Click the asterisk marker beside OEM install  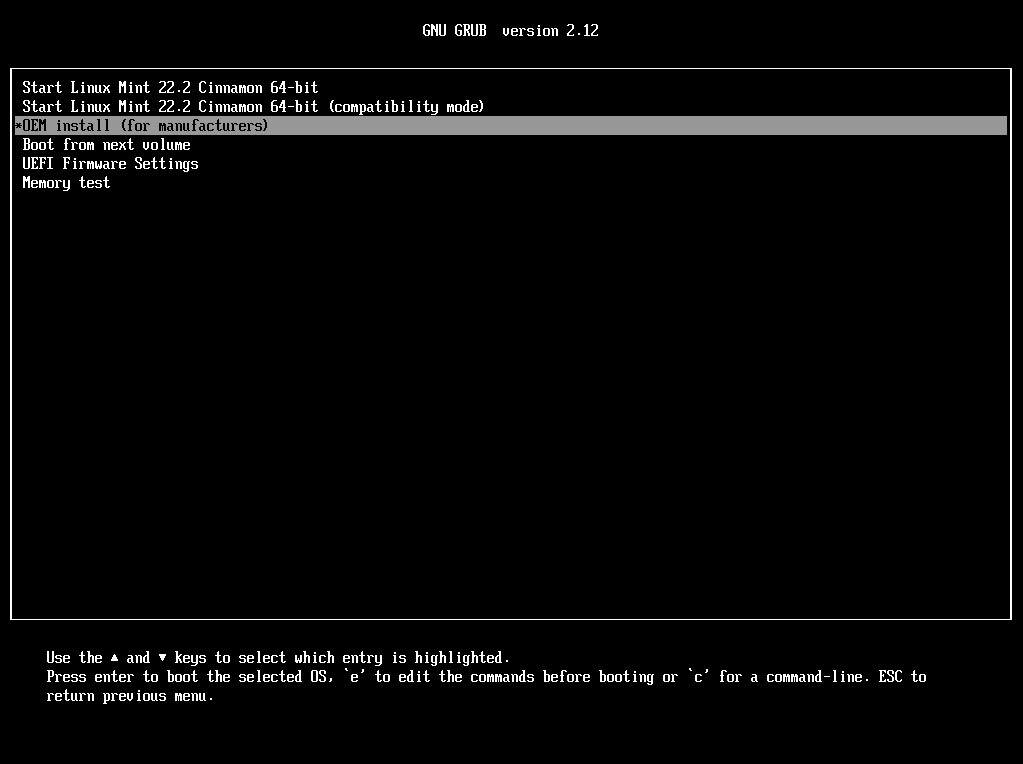[18, 126]
